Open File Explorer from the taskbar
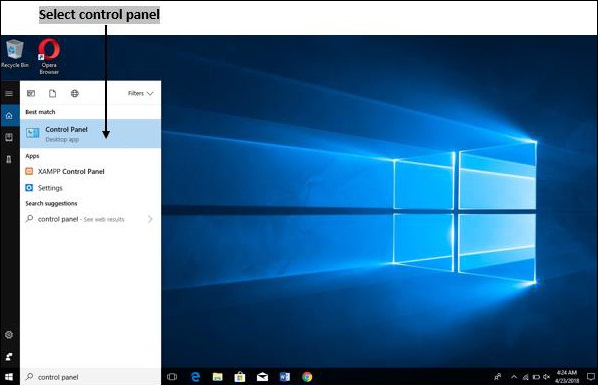This screenshot has width=598, height=385. [217, 377]
